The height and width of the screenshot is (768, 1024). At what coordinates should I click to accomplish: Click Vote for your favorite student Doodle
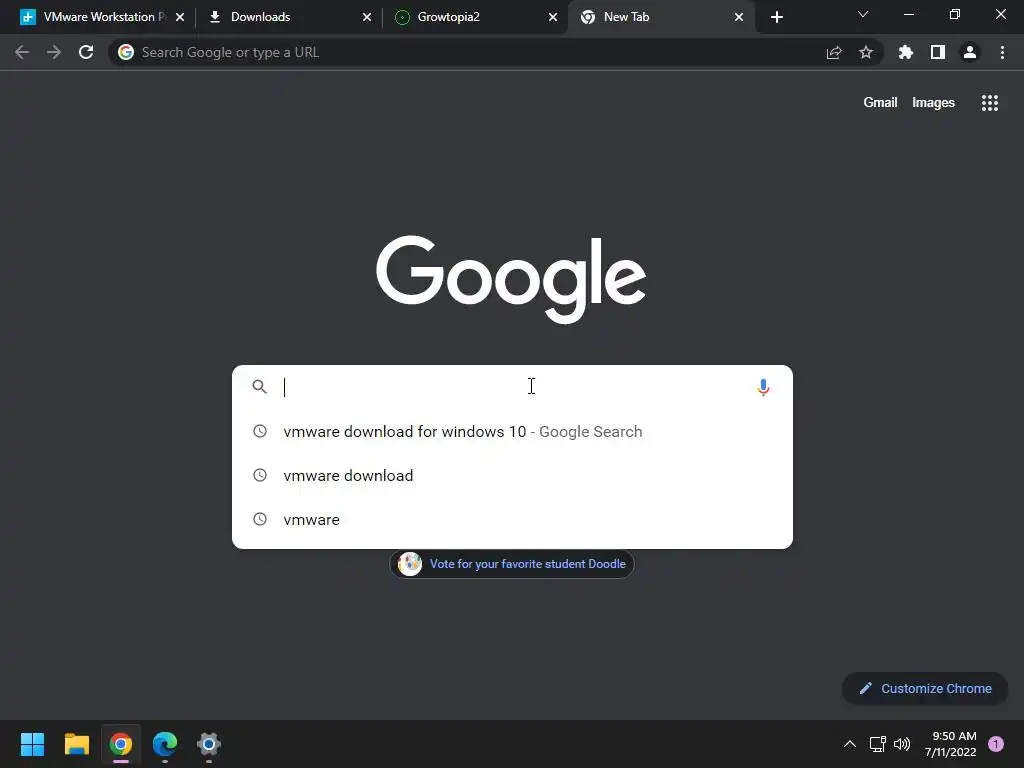512,564
